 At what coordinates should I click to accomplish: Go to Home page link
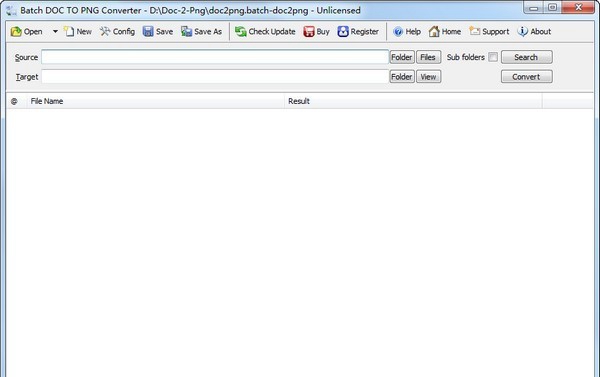(x=445, y=32)
